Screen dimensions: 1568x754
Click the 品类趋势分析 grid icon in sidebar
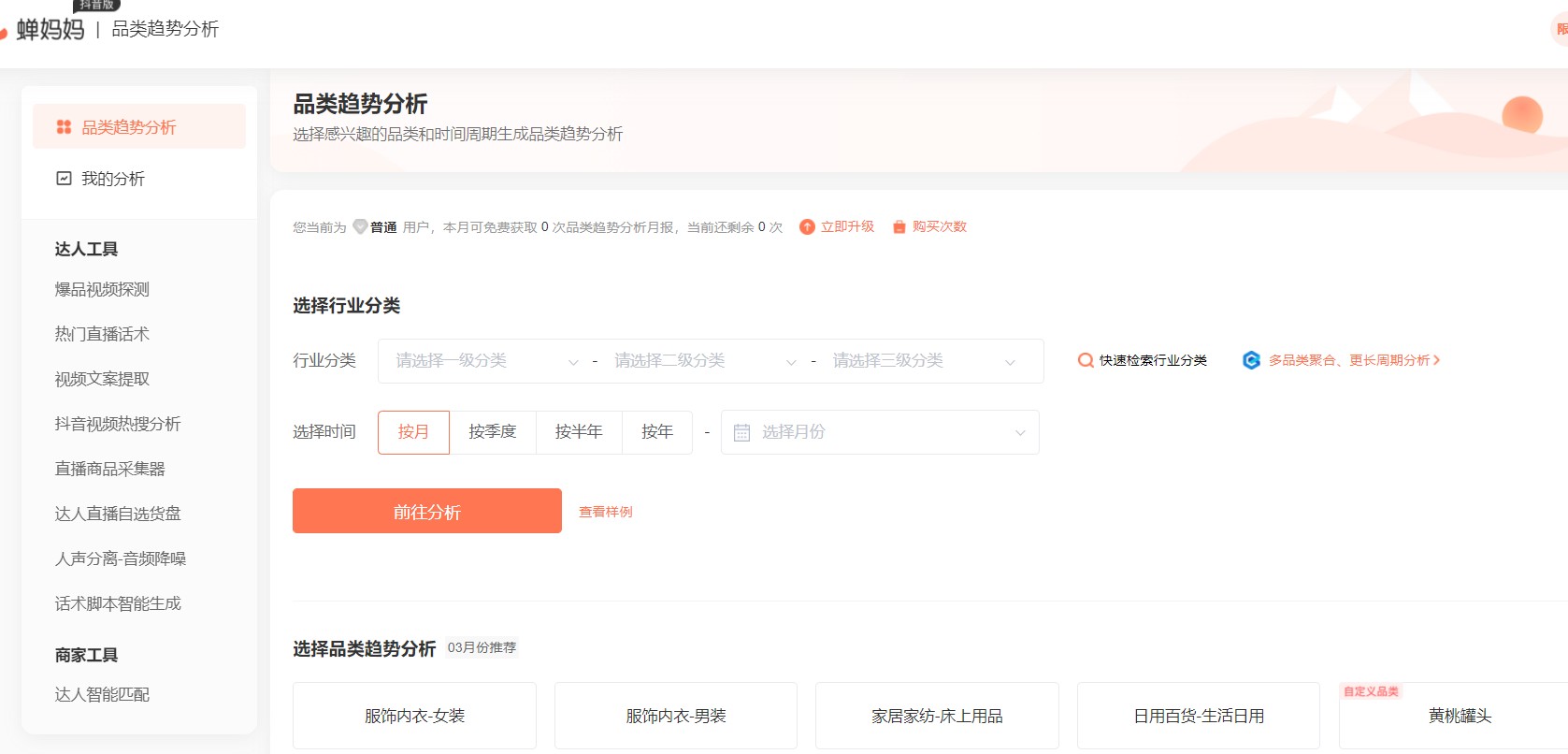click(x=64, y=127)
